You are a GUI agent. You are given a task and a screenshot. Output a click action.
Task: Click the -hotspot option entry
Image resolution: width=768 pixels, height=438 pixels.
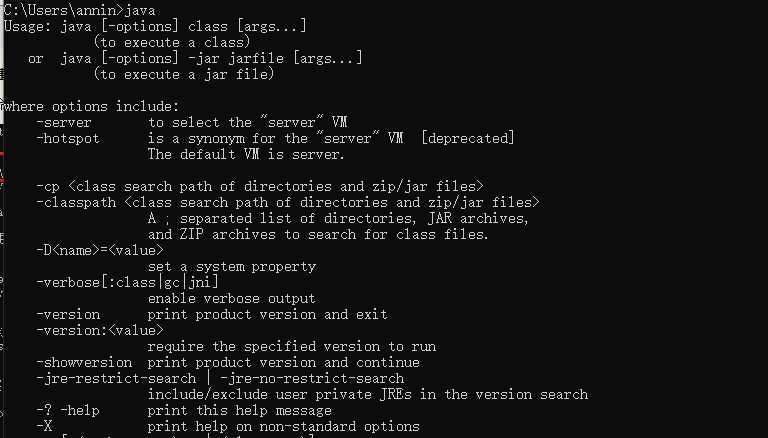[x=68, y=139]
